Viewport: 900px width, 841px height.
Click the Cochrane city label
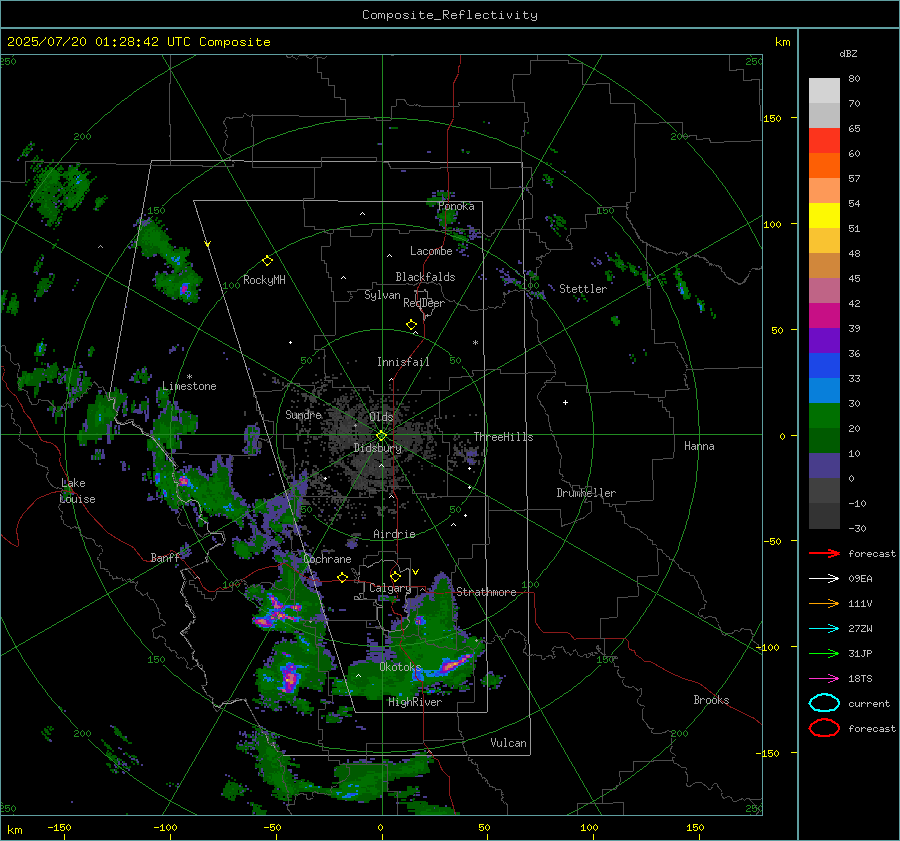tap(327, 559)
